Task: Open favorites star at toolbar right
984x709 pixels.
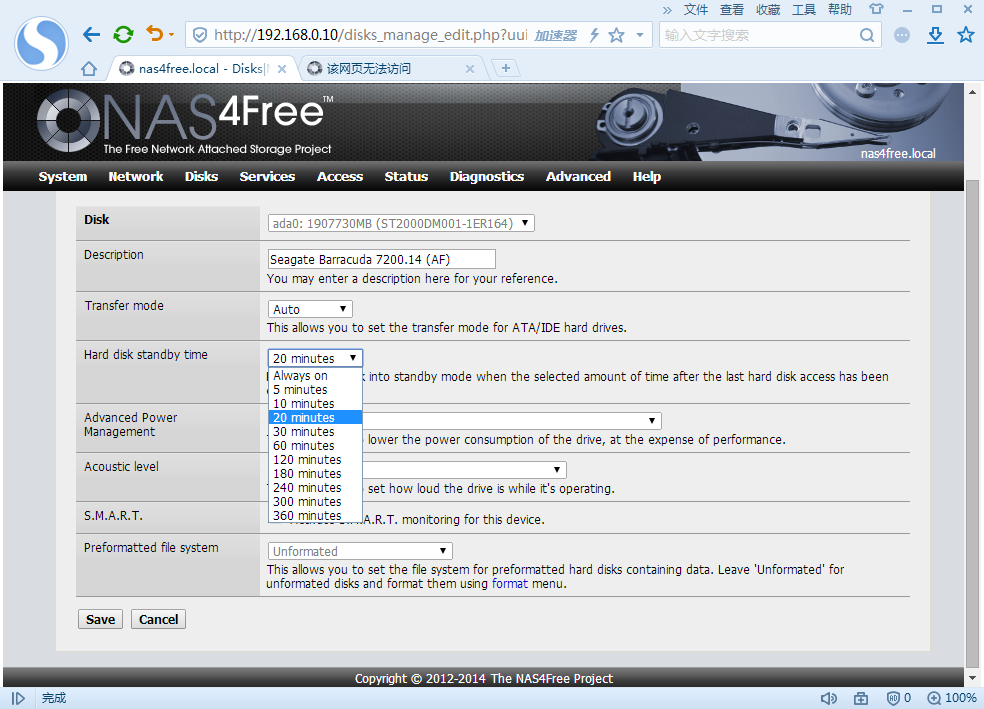Action: pos(966,35)
